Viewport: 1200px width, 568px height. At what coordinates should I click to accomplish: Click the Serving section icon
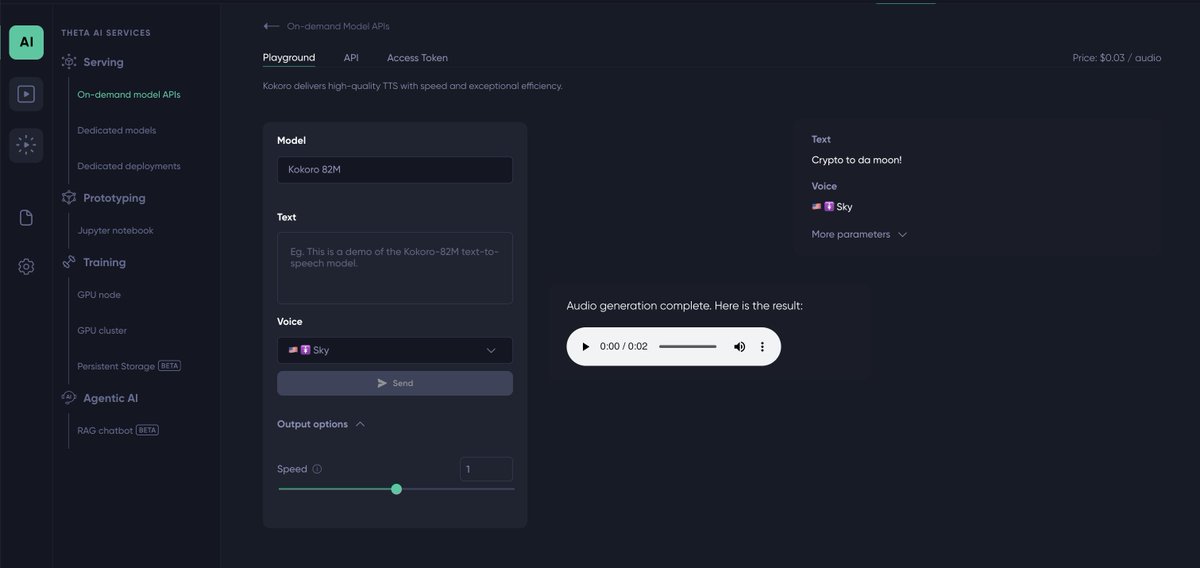point(69,62)
